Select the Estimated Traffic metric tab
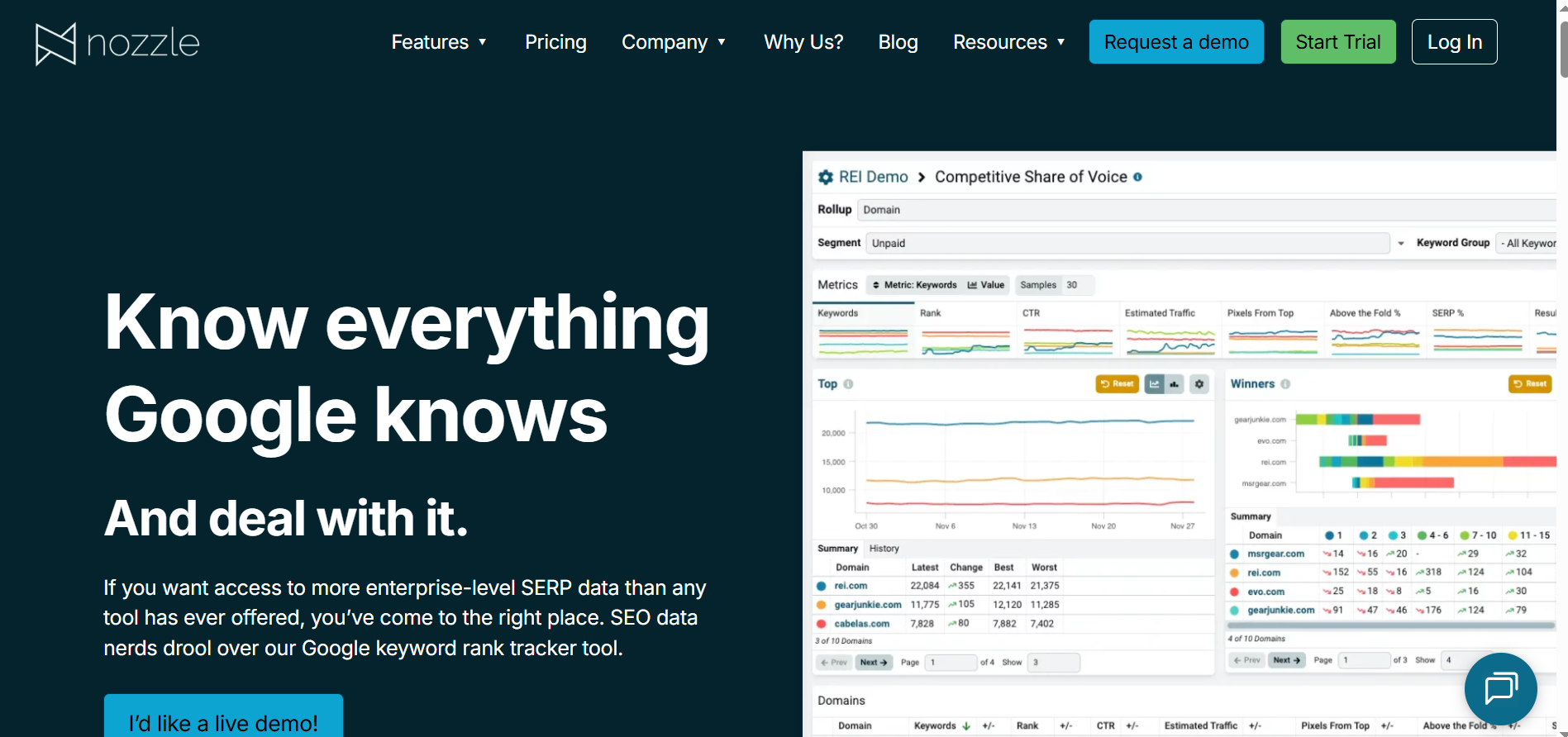 1170,330
